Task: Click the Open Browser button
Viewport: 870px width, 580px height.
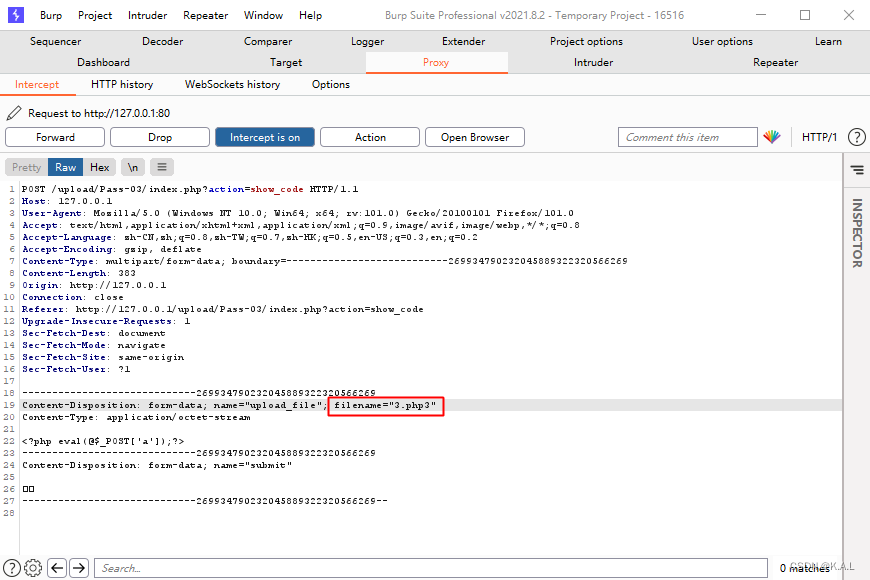Action: [x=475, y=137]
